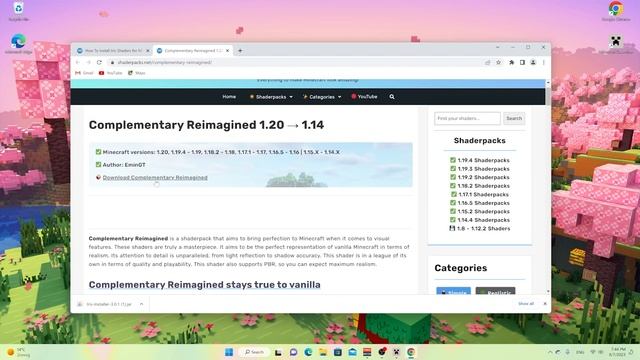Click the taskbar Search box

(x=254, y=352)
